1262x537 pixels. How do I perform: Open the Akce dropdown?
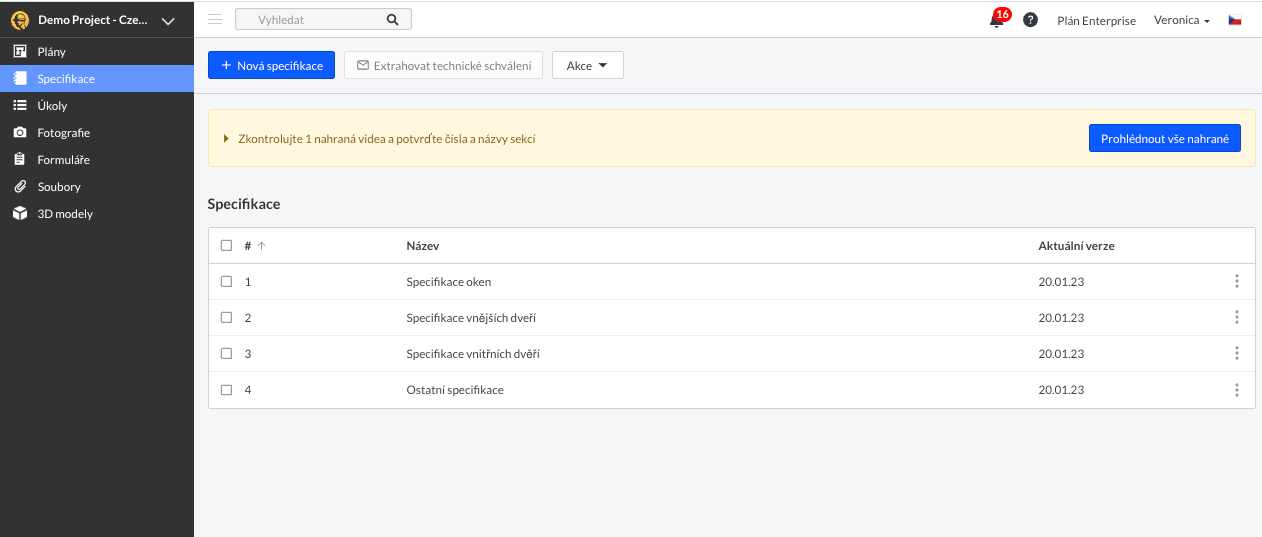(x=587, y=66)
